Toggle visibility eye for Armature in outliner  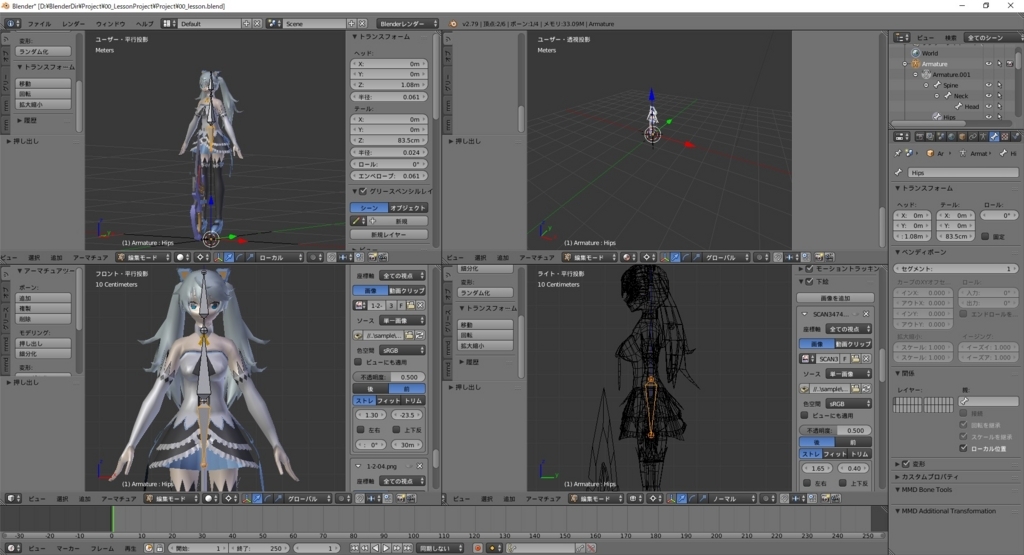pos(988,63)
